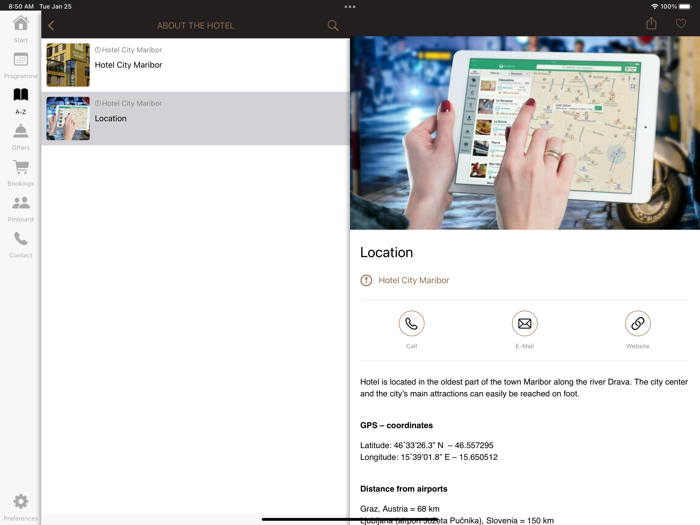Open the three-dot multitasking menu
Screen dimensions: 700x525
click(x=350, y=7)
